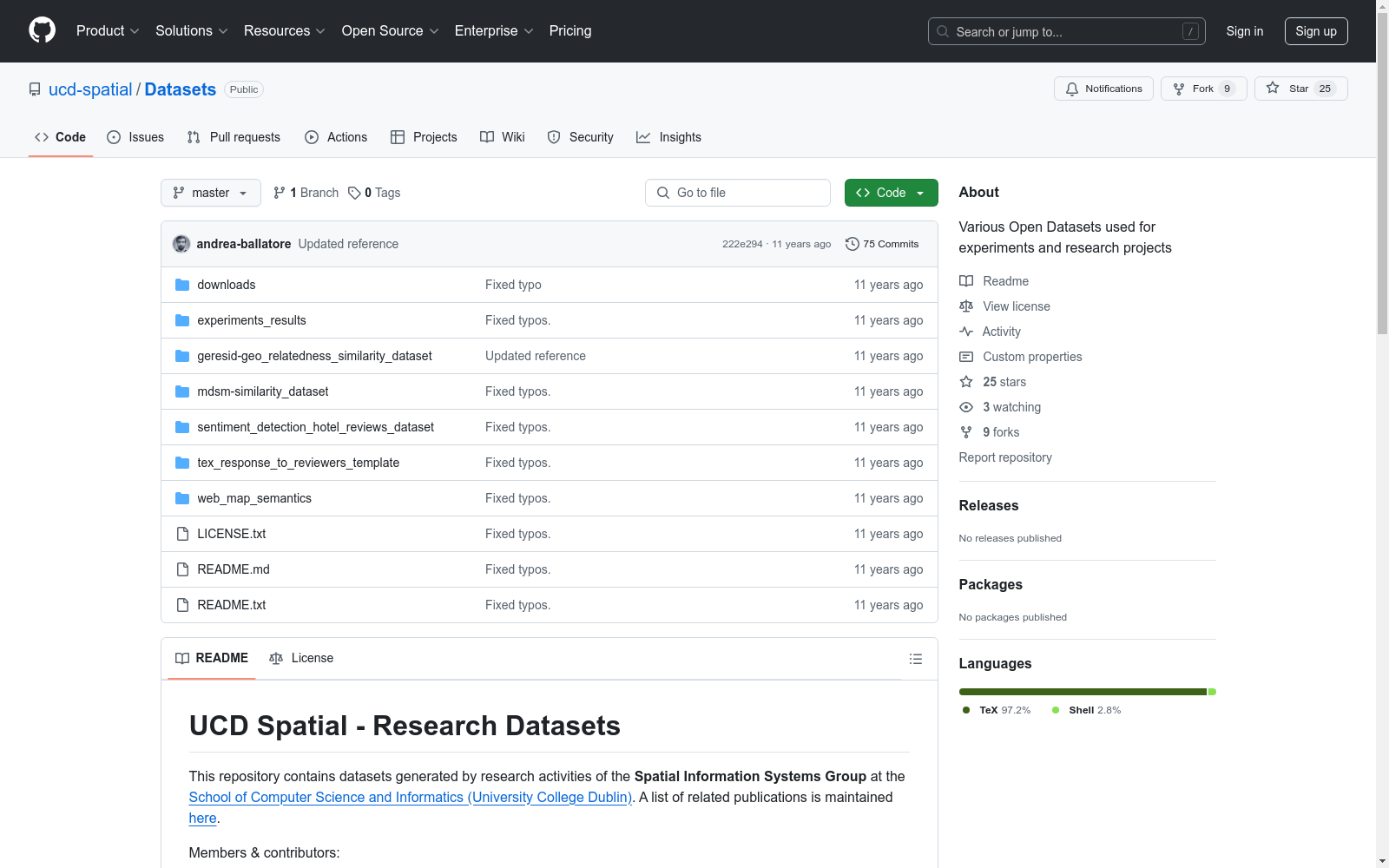Click the folder icon for experiments_results
The height and width of the screenshot is (868, 1389).
coord(182,320)
